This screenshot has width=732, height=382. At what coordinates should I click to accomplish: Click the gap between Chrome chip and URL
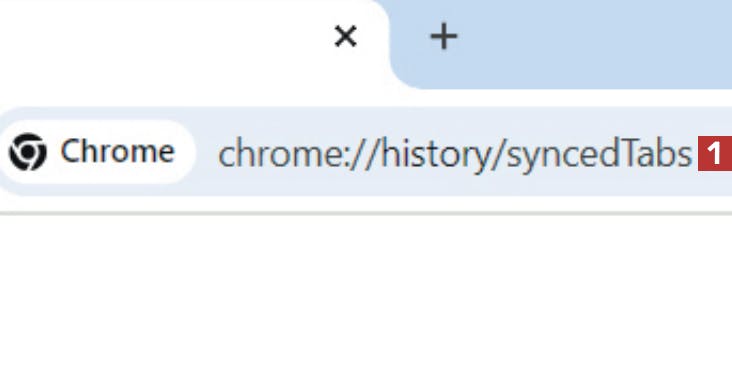(x=206, y=152)
